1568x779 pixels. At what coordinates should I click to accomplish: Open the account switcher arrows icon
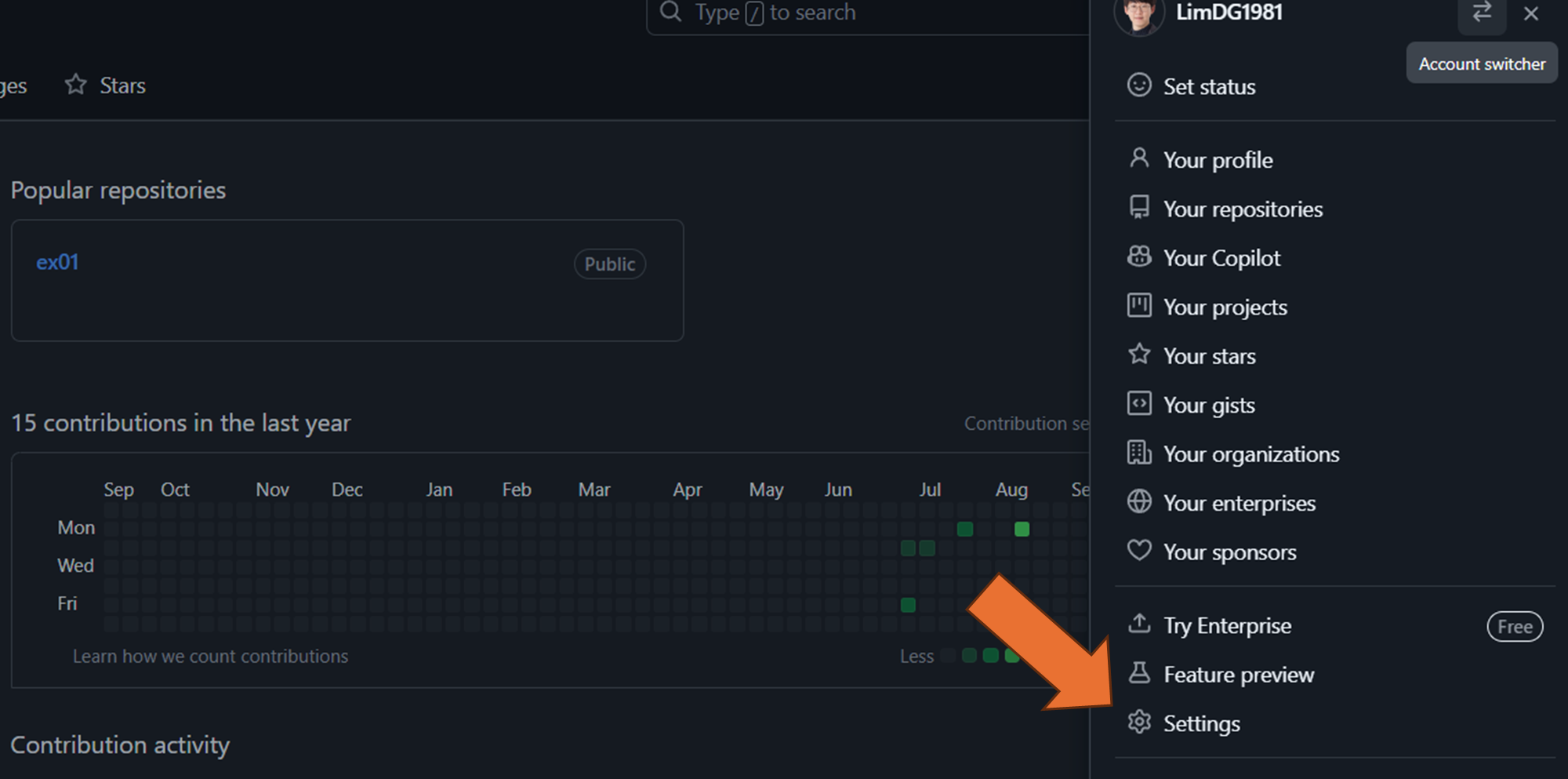(x=1482, y=13)
